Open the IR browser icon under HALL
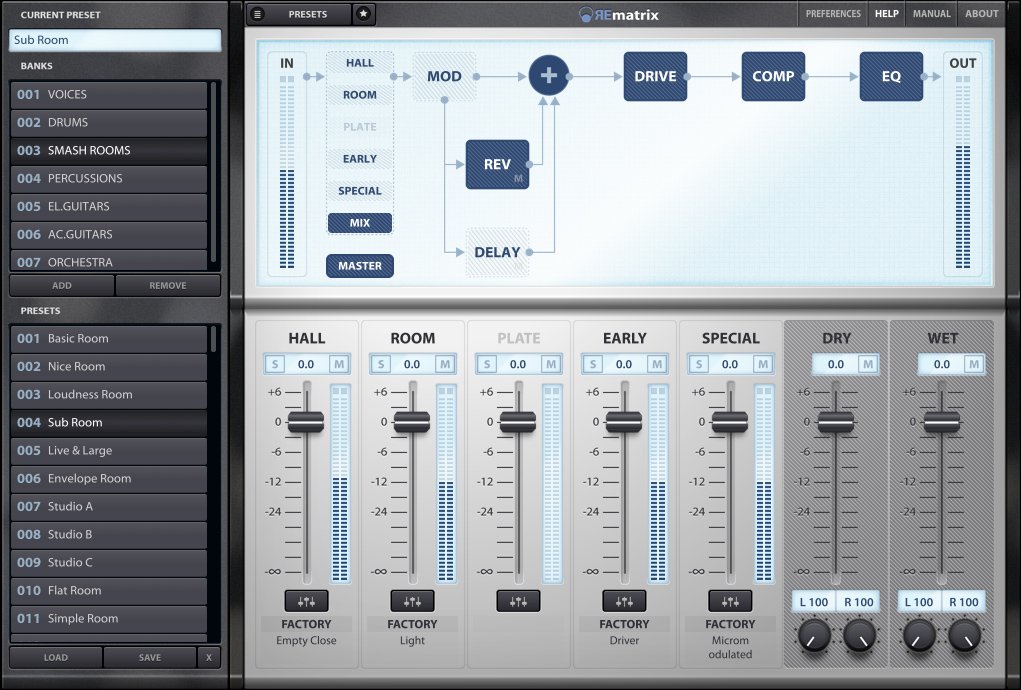 tap(306, 601)
